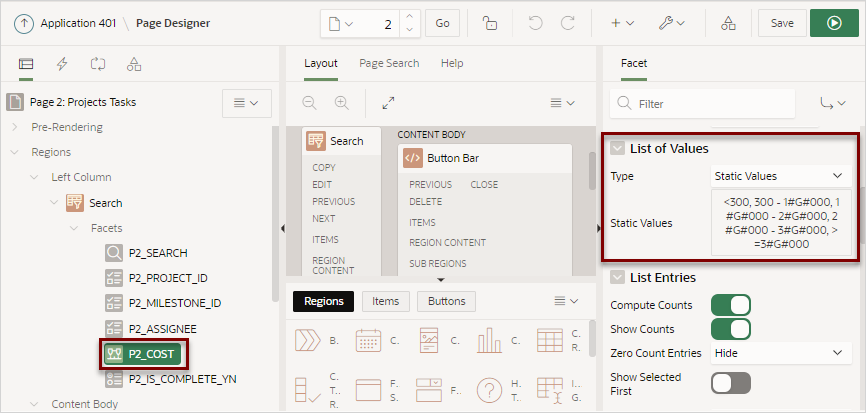The height and width of the screenshot is (413, 866).
Task: Click the gallery collapse down triangle
Action: pos(441,280)
